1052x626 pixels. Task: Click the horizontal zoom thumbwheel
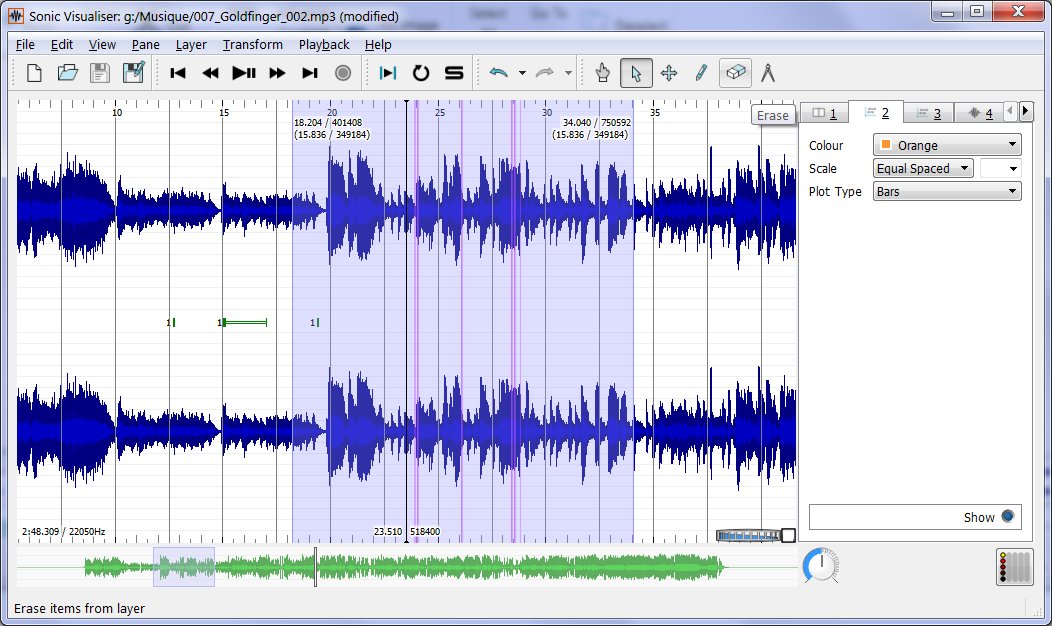click(x=748, y=535)
